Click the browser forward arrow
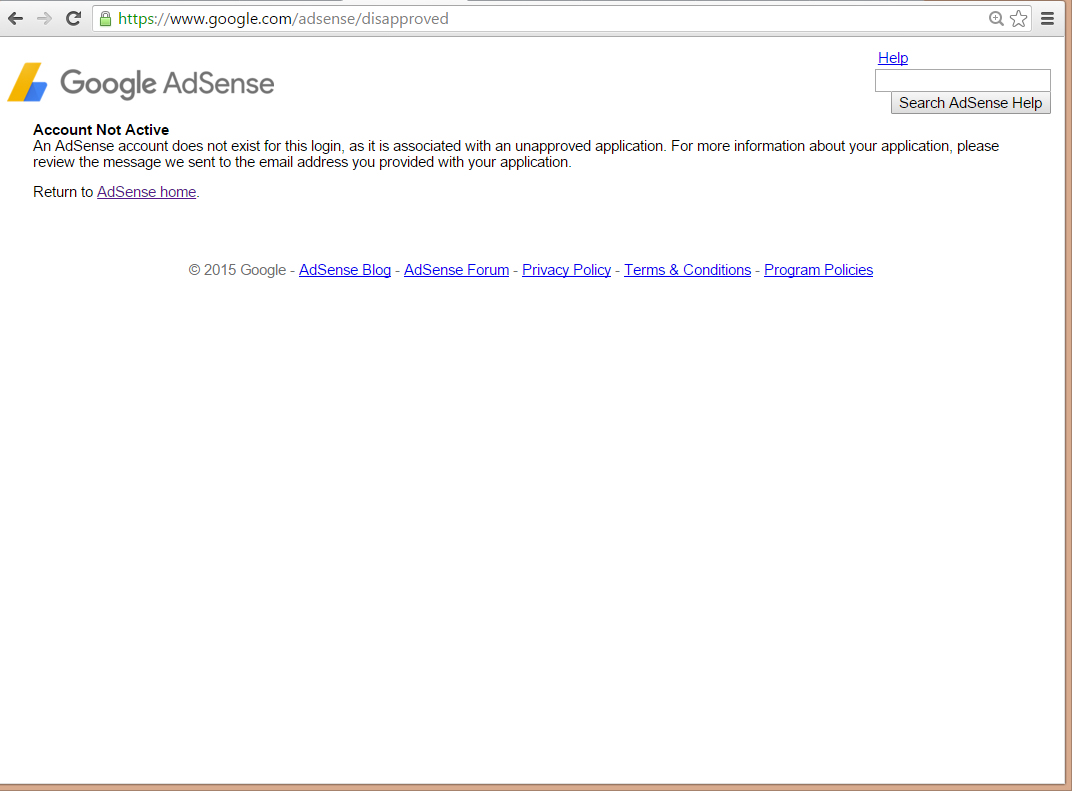The image size is (1072, 791). [44, 18]
